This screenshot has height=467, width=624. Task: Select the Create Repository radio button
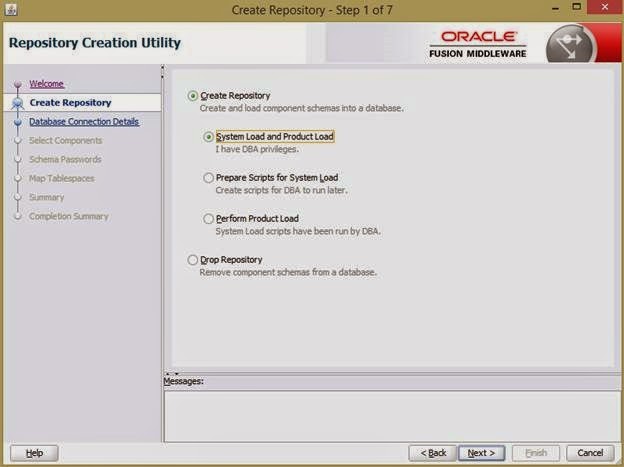[x=193, y=96]
